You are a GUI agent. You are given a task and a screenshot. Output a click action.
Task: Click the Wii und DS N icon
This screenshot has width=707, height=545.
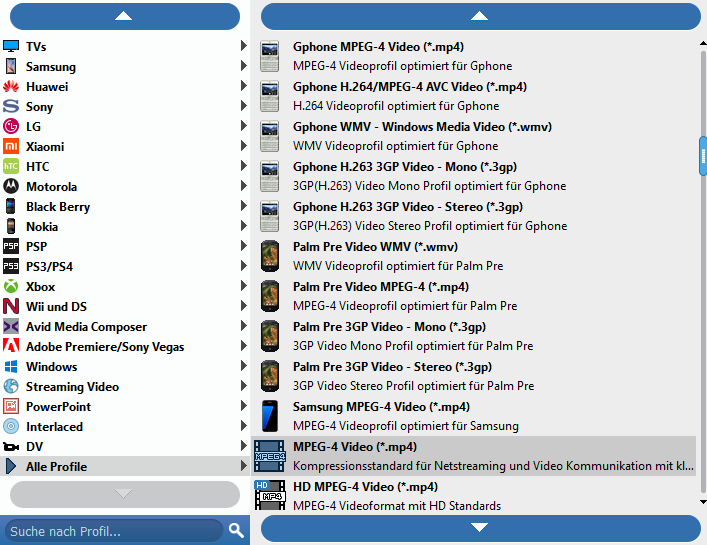(11, 306)
